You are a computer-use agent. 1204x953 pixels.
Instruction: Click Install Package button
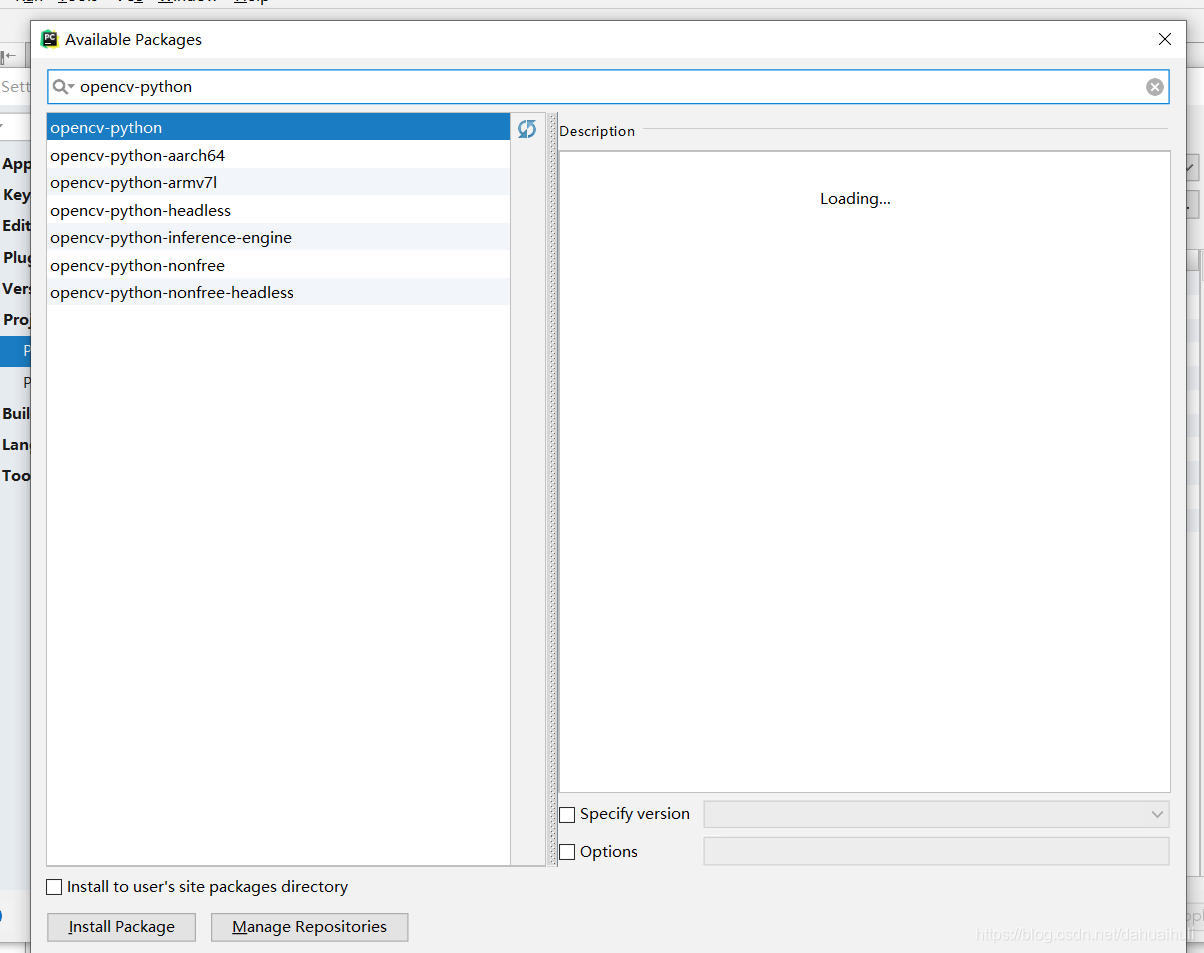click(121, 927)
